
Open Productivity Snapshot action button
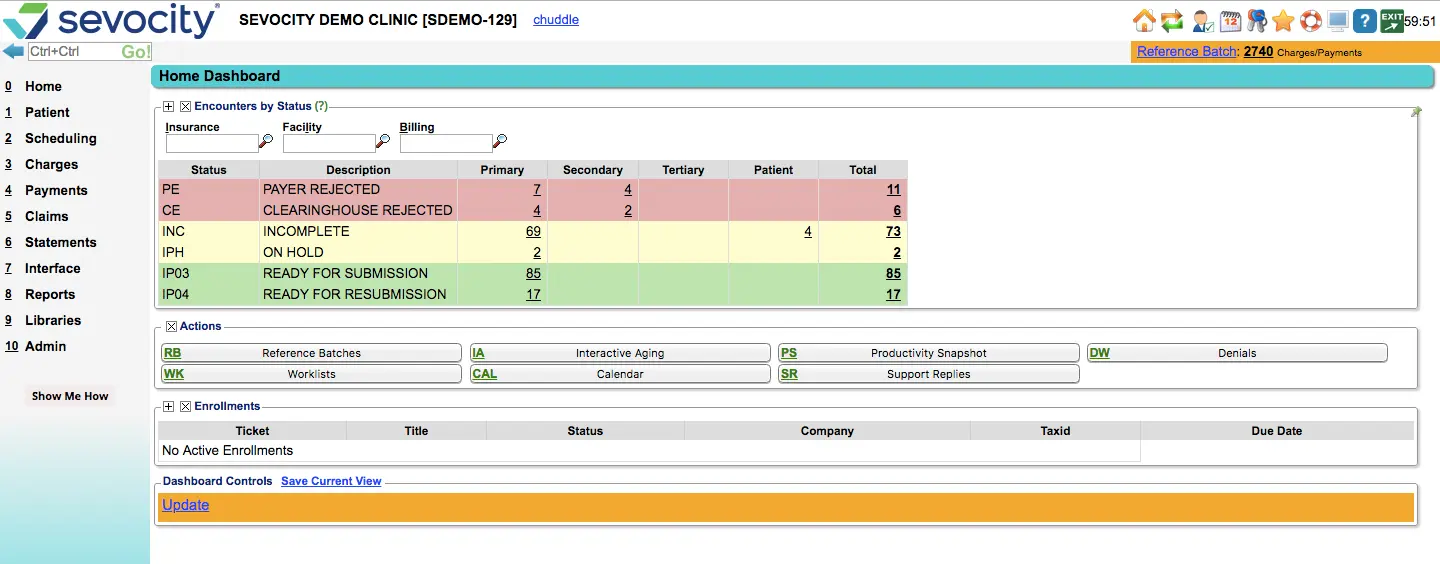point(929,353)
